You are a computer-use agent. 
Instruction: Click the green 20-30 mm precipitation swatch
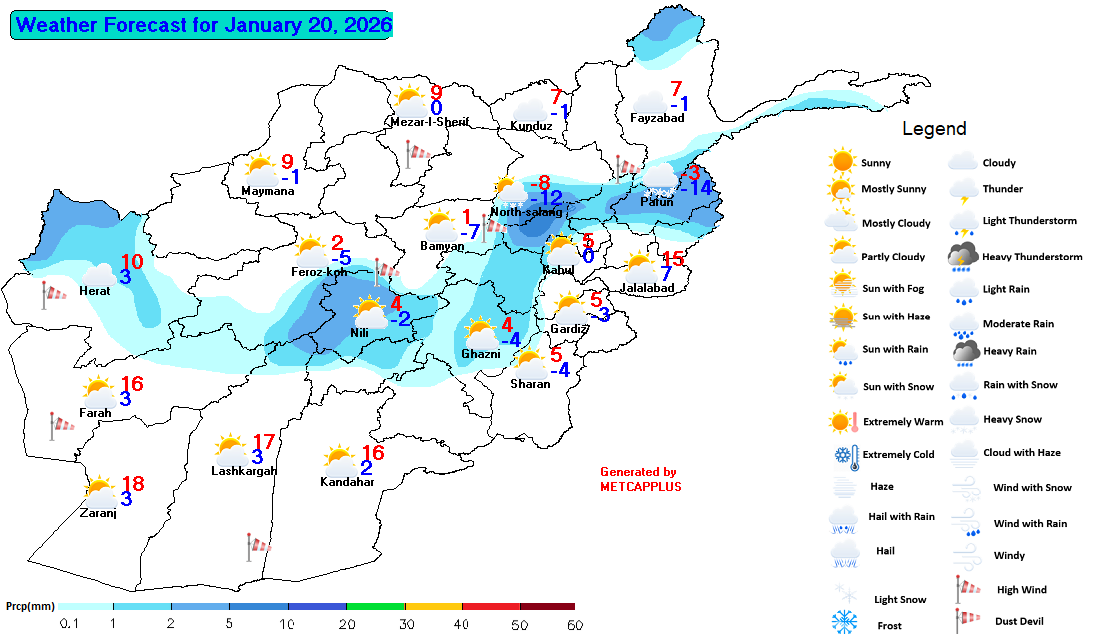375,606
